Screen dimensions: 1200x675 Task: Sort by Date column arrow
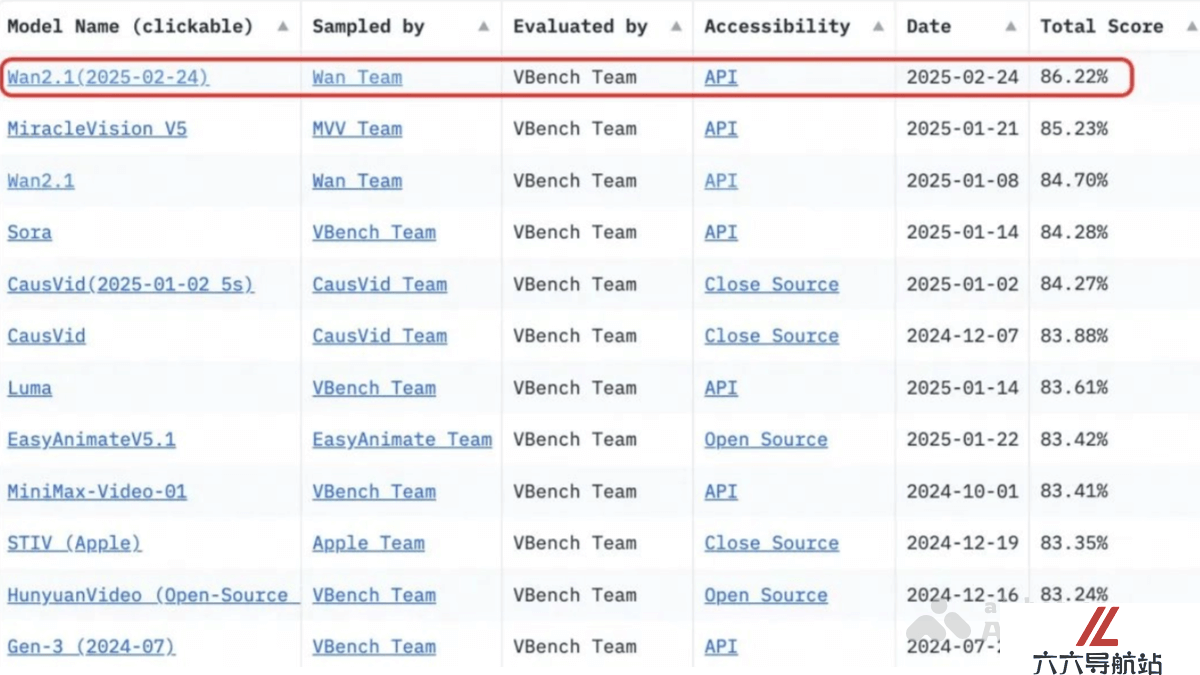click(1011, 27)
